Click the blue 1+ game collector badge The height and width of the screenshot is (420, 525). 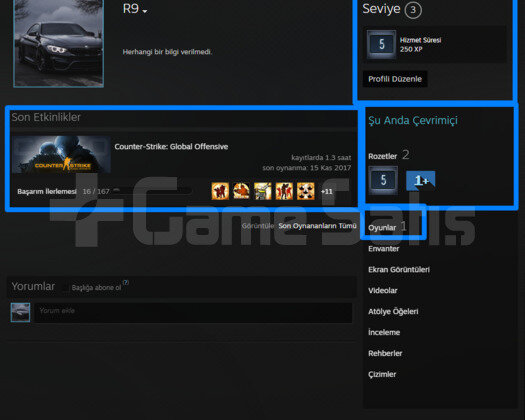tap(421, 181)
